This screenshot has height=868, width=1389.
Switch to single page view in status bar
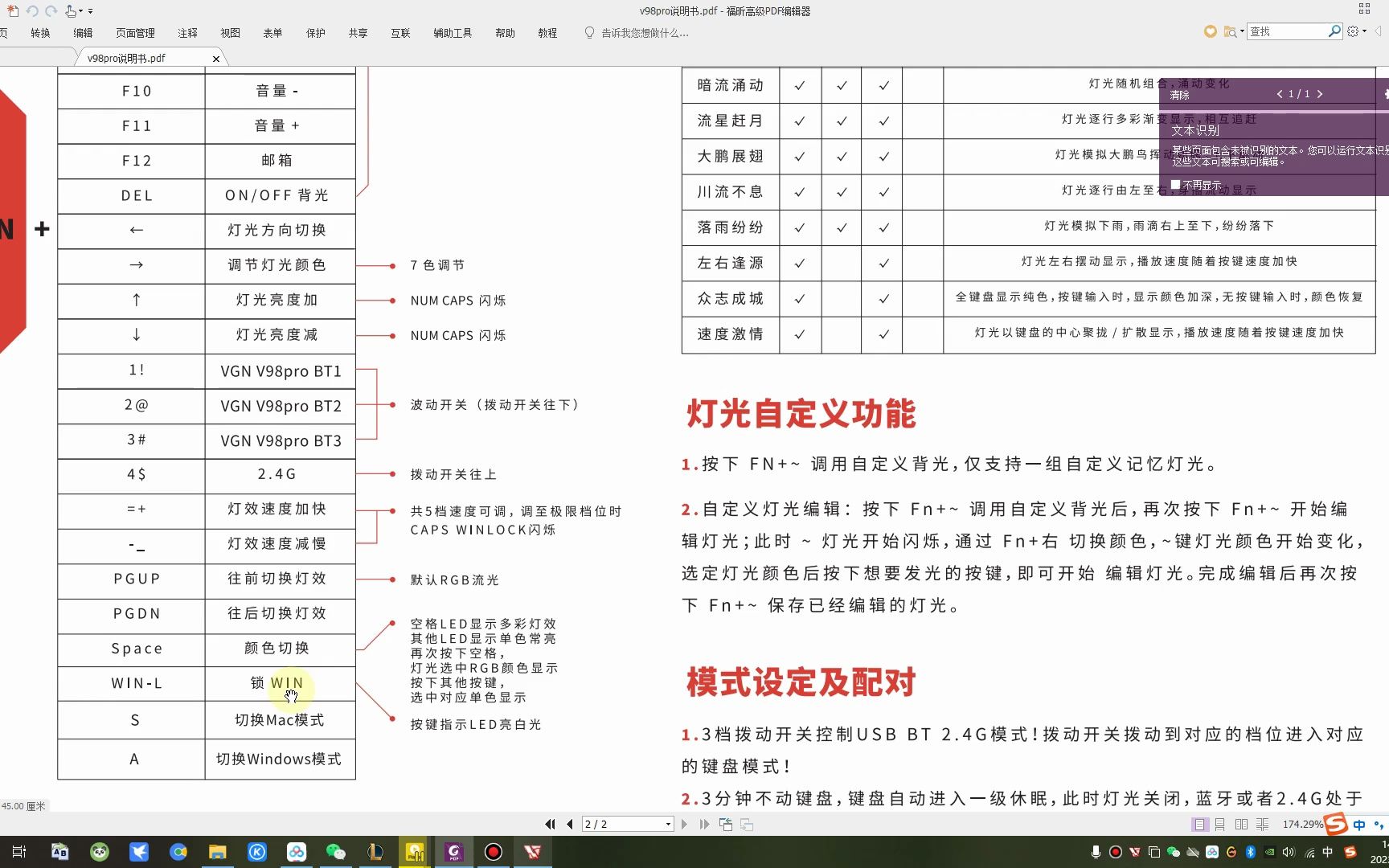1199,824
